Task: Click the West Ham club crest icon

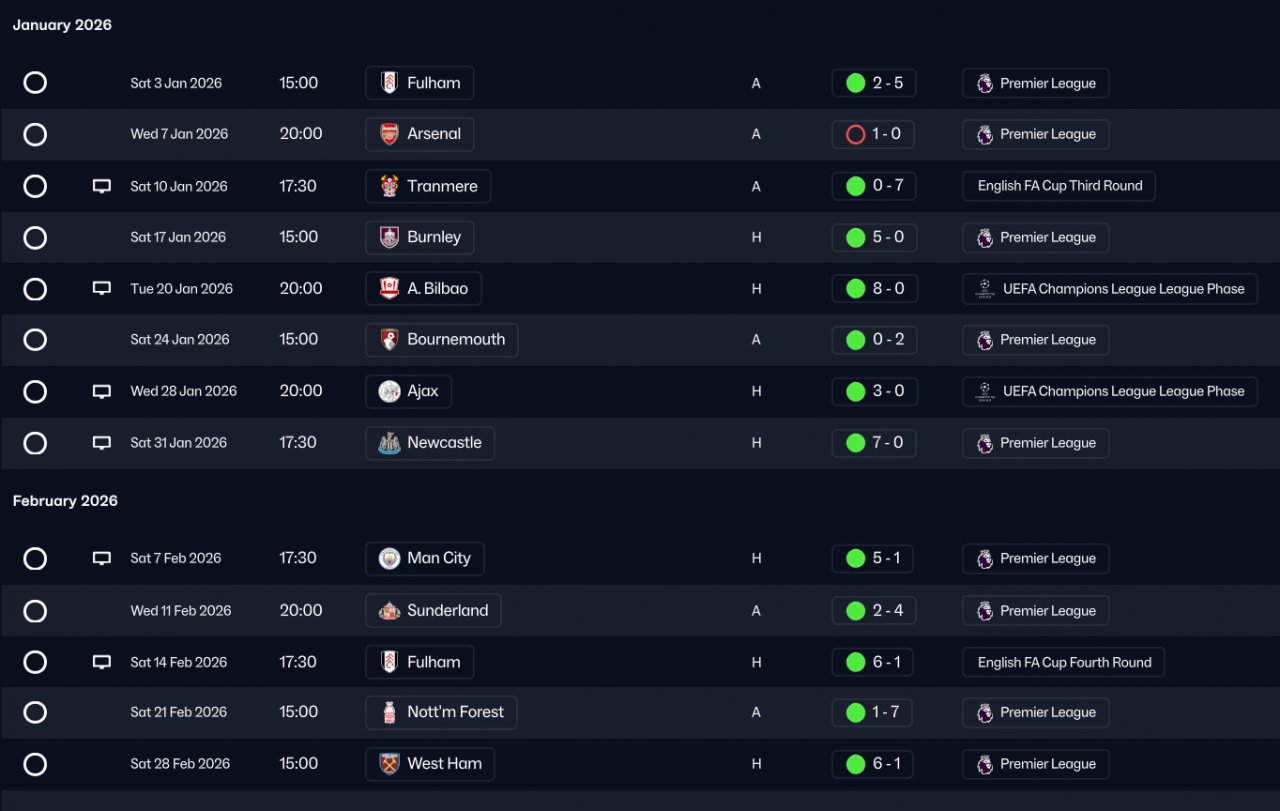Action: click(x=389, y=764)
